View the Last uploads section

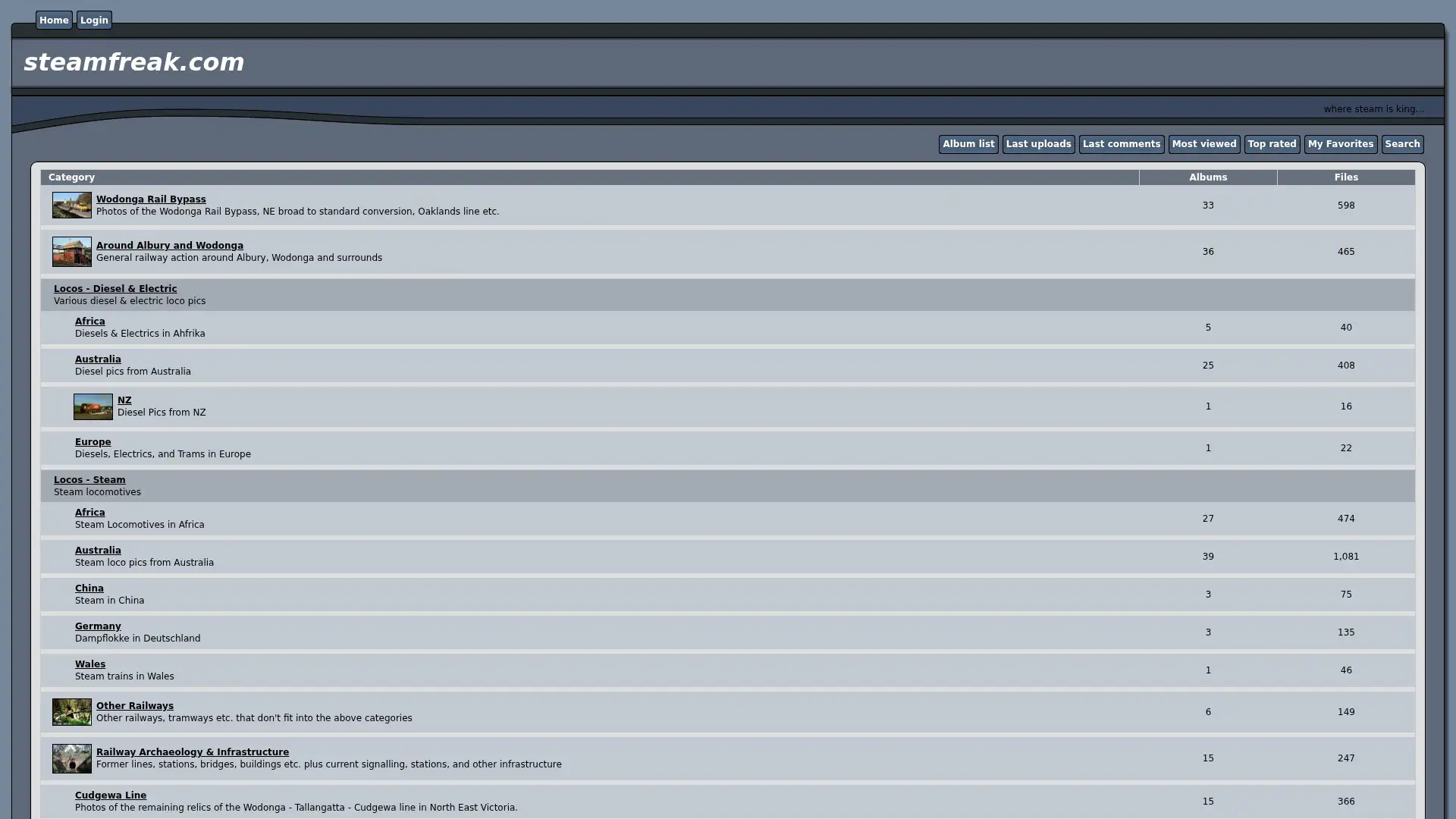point(1038,143)
